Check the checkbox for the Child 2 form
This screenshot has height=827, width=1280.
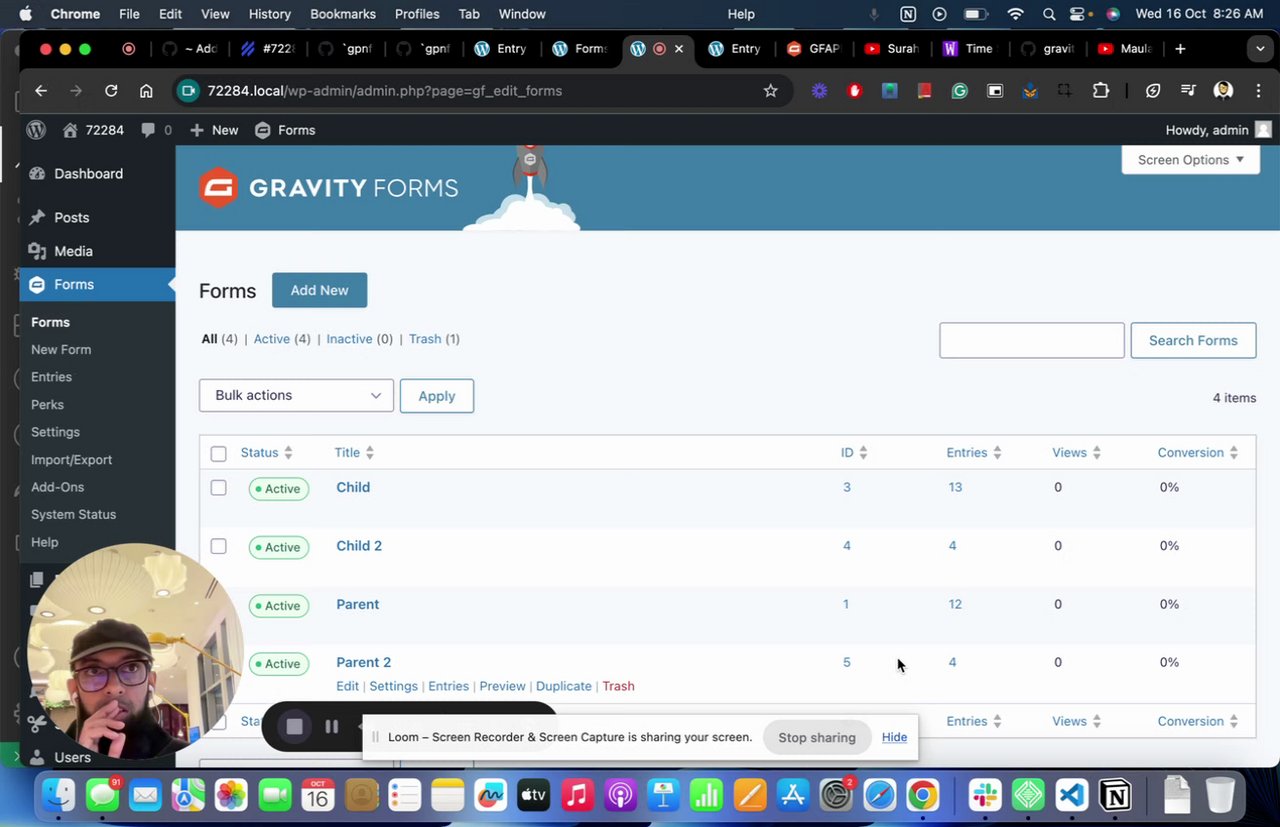[219, 546]
